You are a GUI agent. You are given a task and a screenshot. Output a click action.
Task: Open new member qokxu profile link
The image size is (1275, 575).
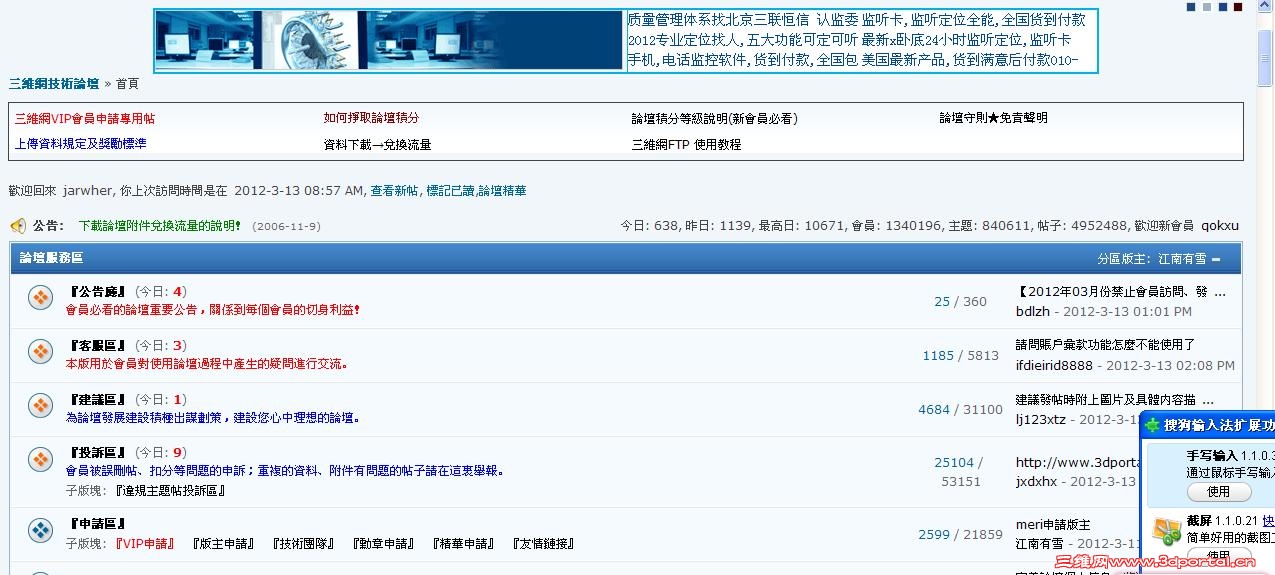click(1220, 226)
